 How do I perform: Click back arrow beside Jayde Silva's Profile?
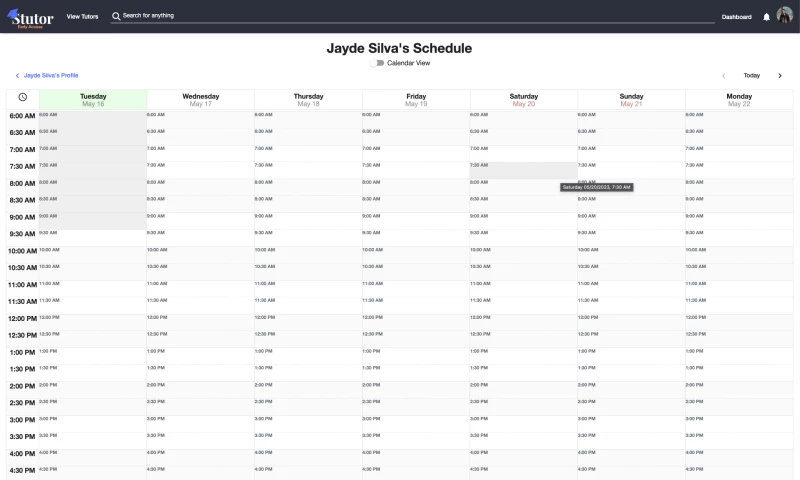[17, 76]
